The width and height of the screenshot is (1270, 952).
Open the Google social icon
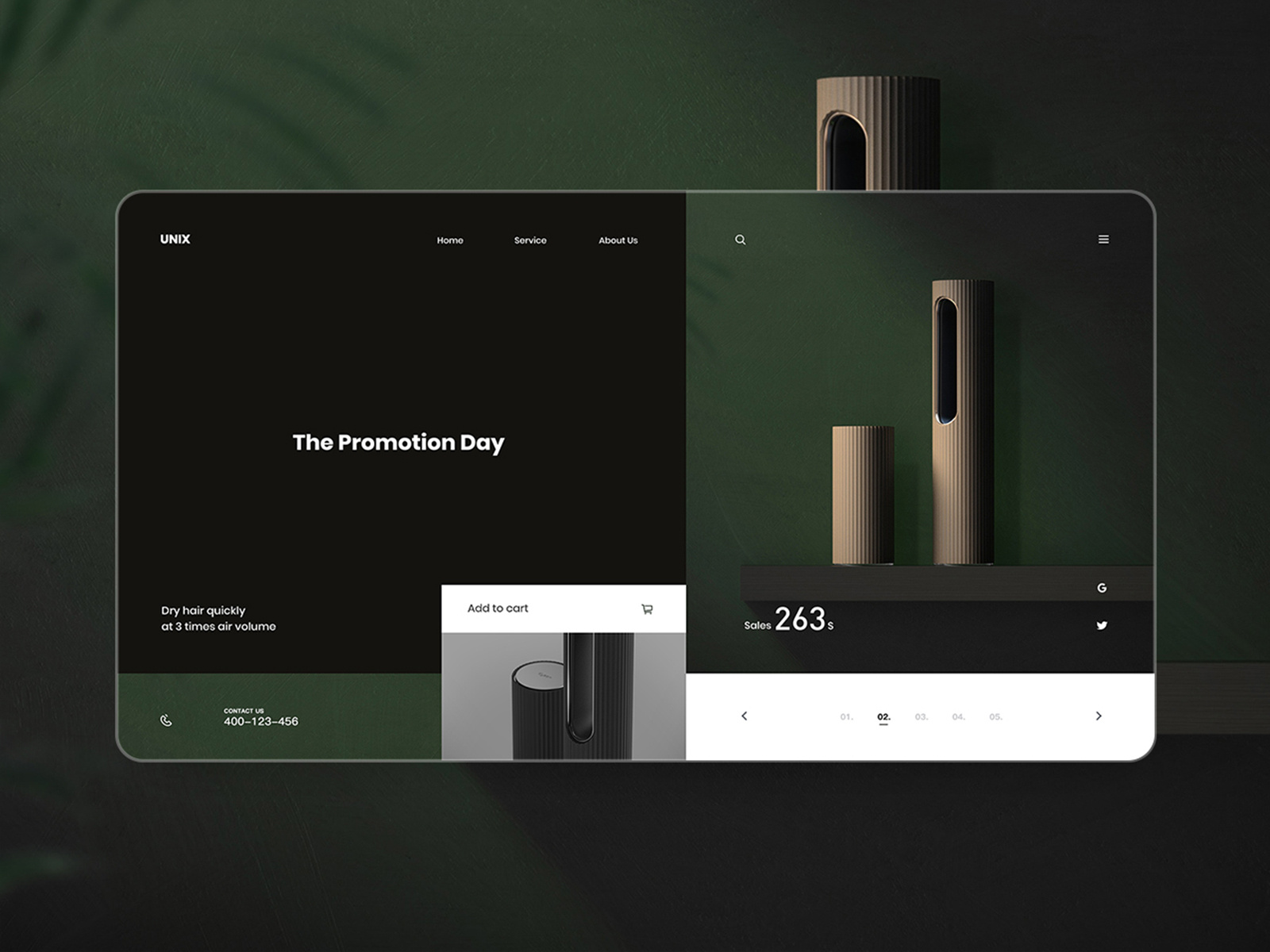(1102, 586)
